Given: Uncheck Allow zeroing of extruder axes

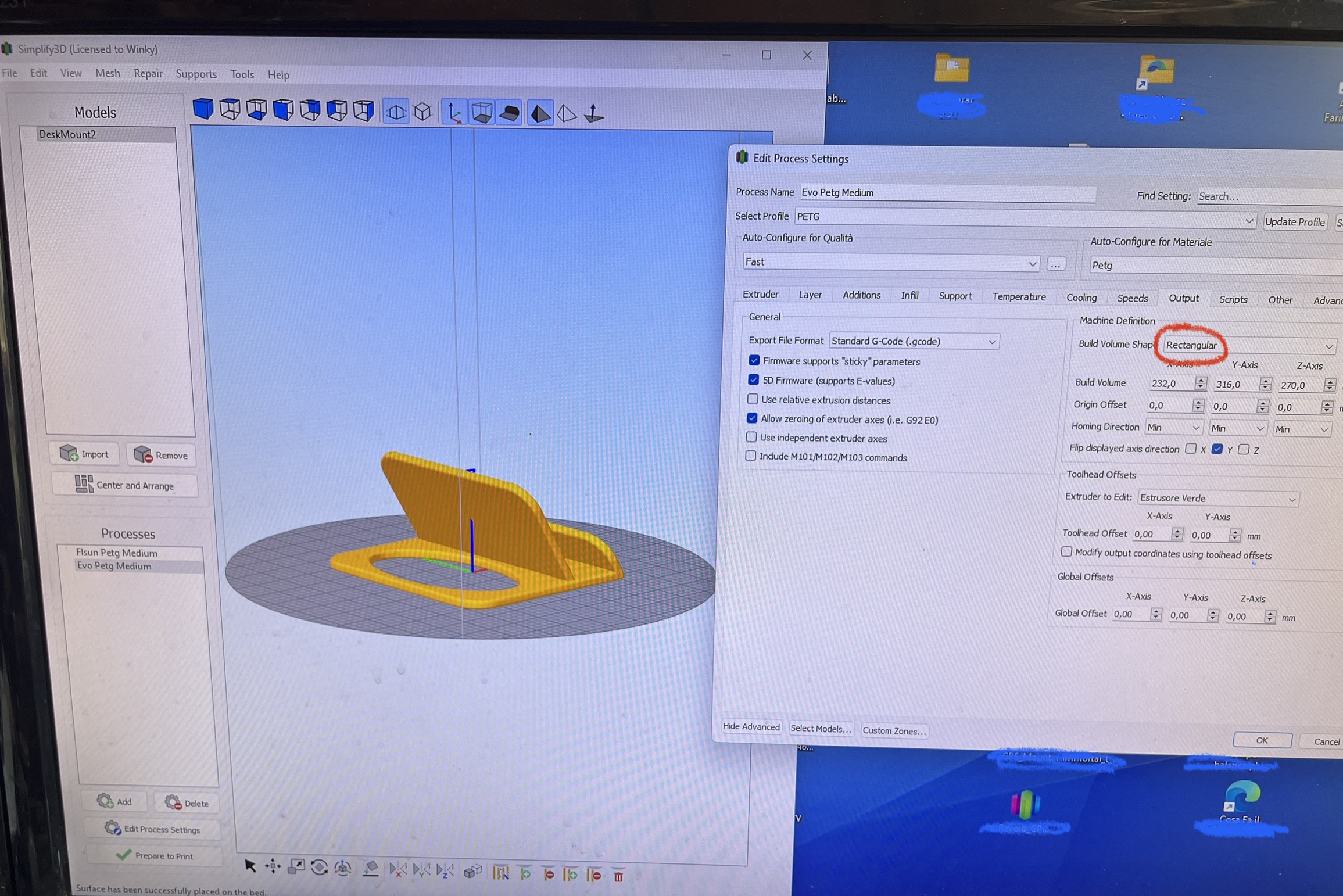Looking at the screenshot, I should [752, 418].
